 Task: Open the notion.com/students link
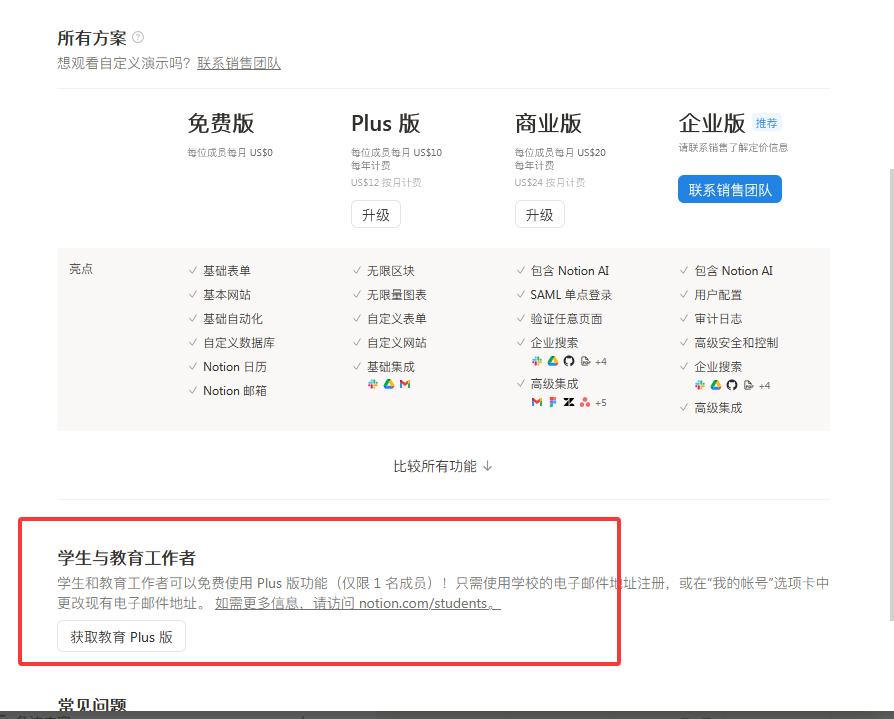(x=358, y=603)
